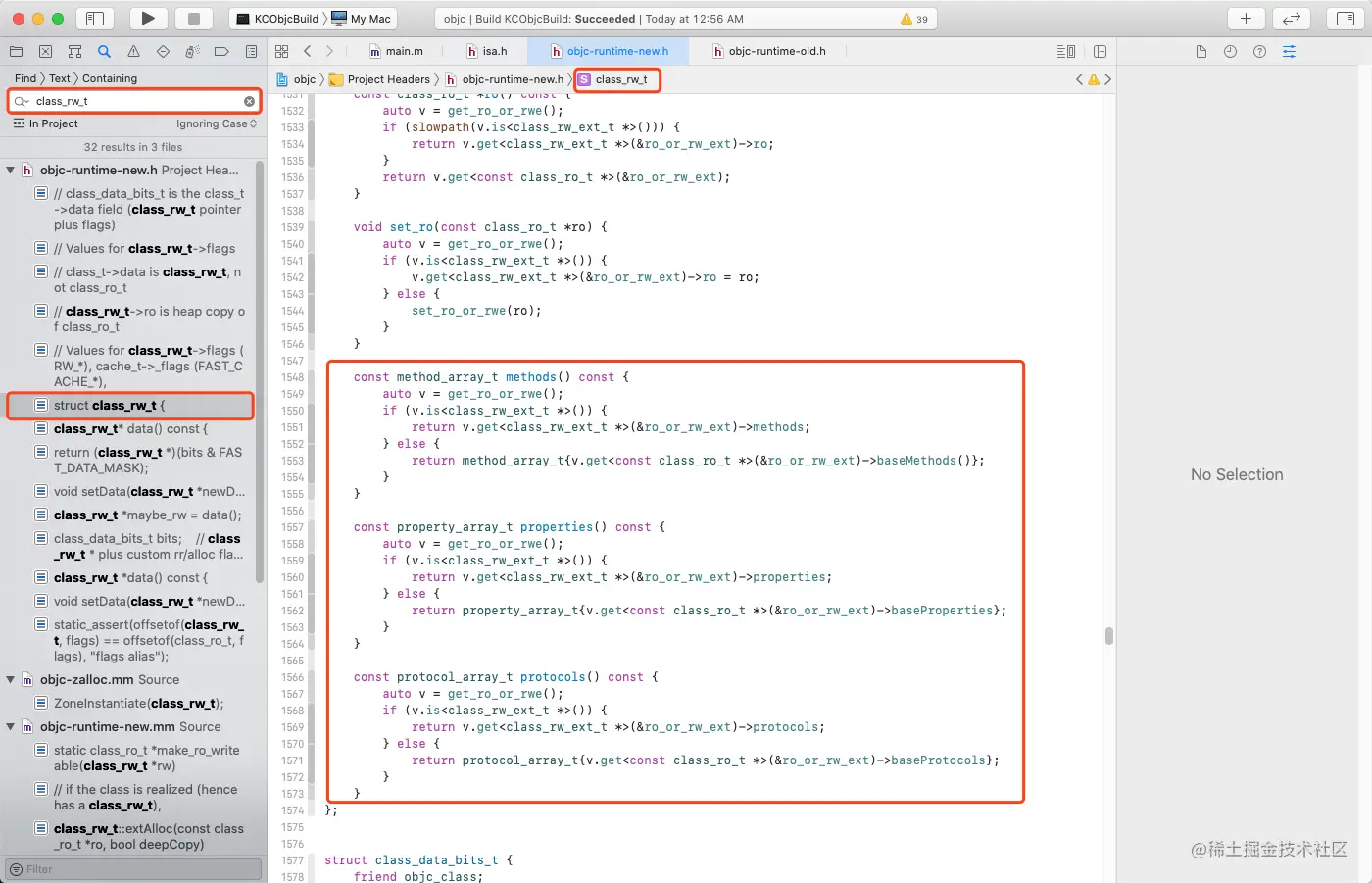
Task: Select 'class_rw_t* data() const {' result
Action: click(130, 428)
